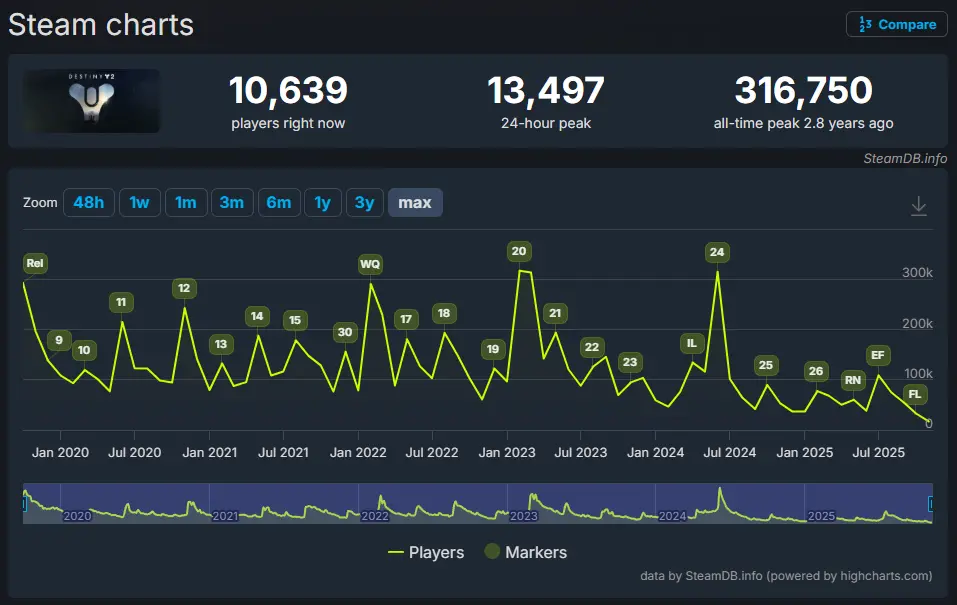Toggle the Players series in legend

[x=426, y=552]
